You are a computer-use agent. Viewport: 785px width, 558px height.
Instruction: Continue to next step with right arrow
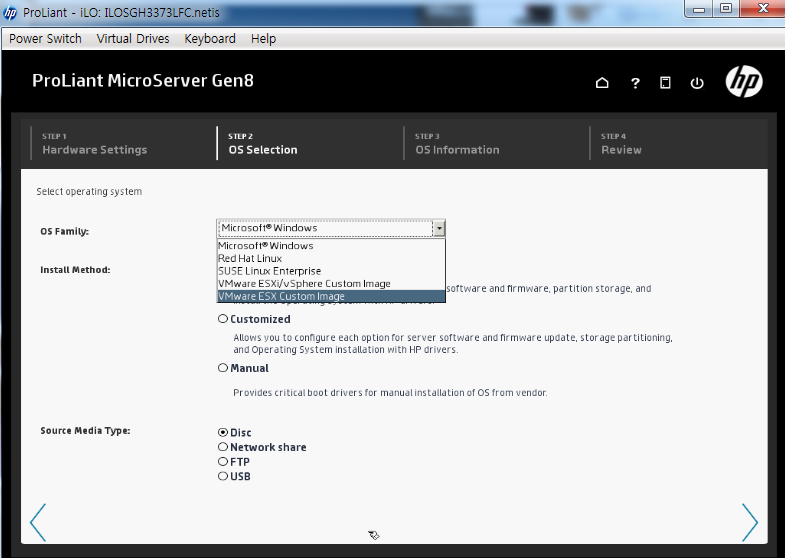[x=749, y=522]
